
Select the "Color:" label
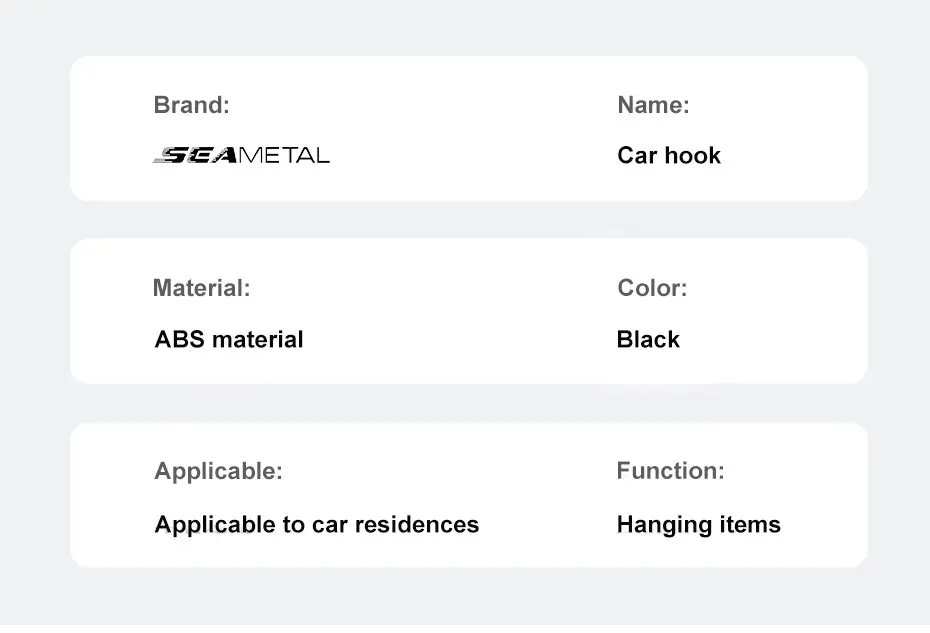point(652,289)
